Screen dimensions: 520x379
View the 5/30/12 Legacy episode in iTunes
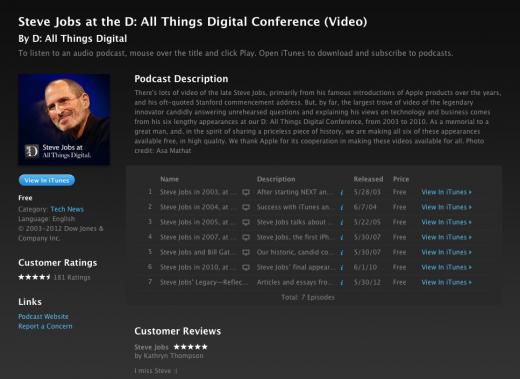(x=446, y=282)
